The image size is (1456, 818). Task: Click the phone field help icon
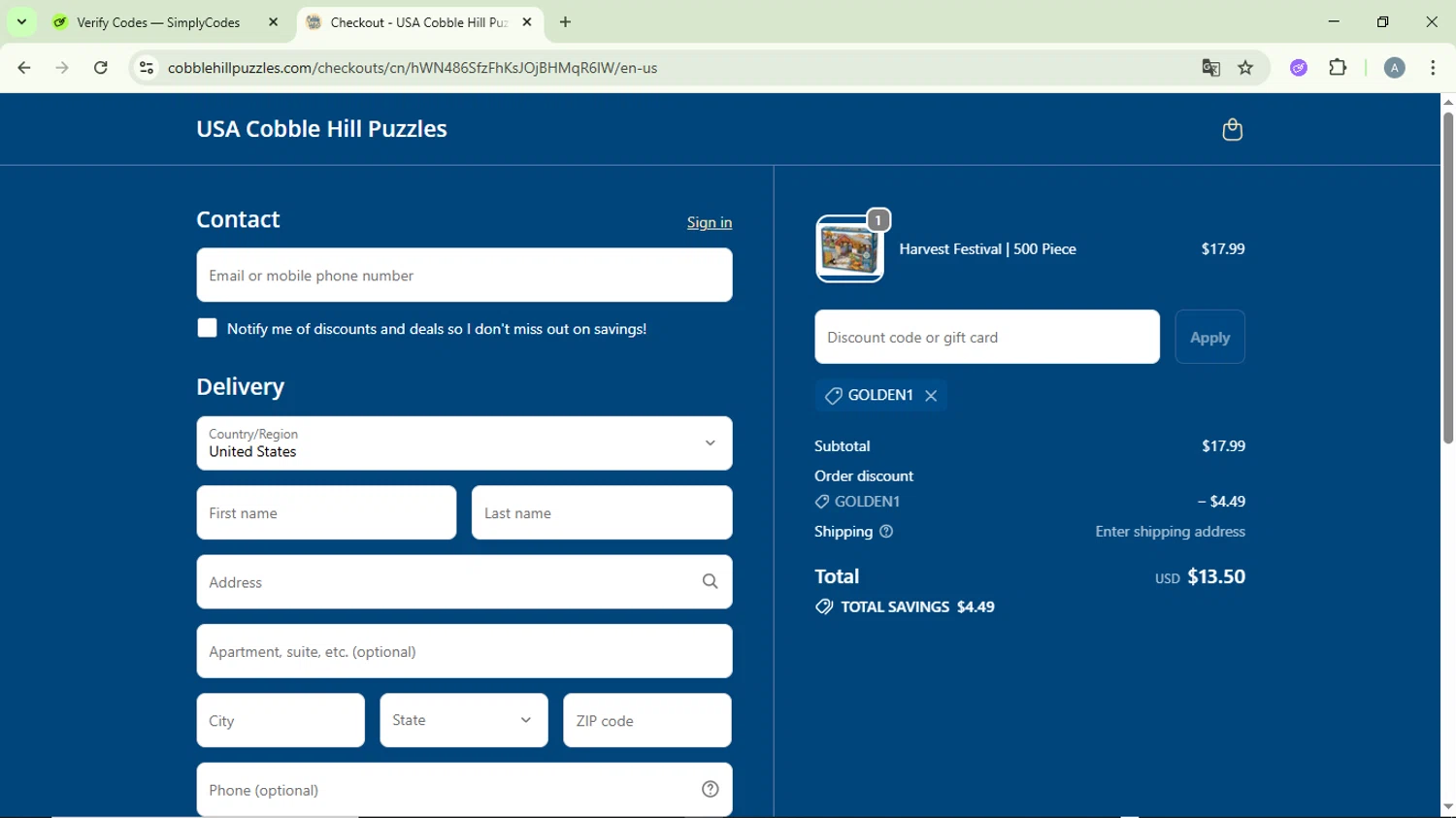(711, 790)
